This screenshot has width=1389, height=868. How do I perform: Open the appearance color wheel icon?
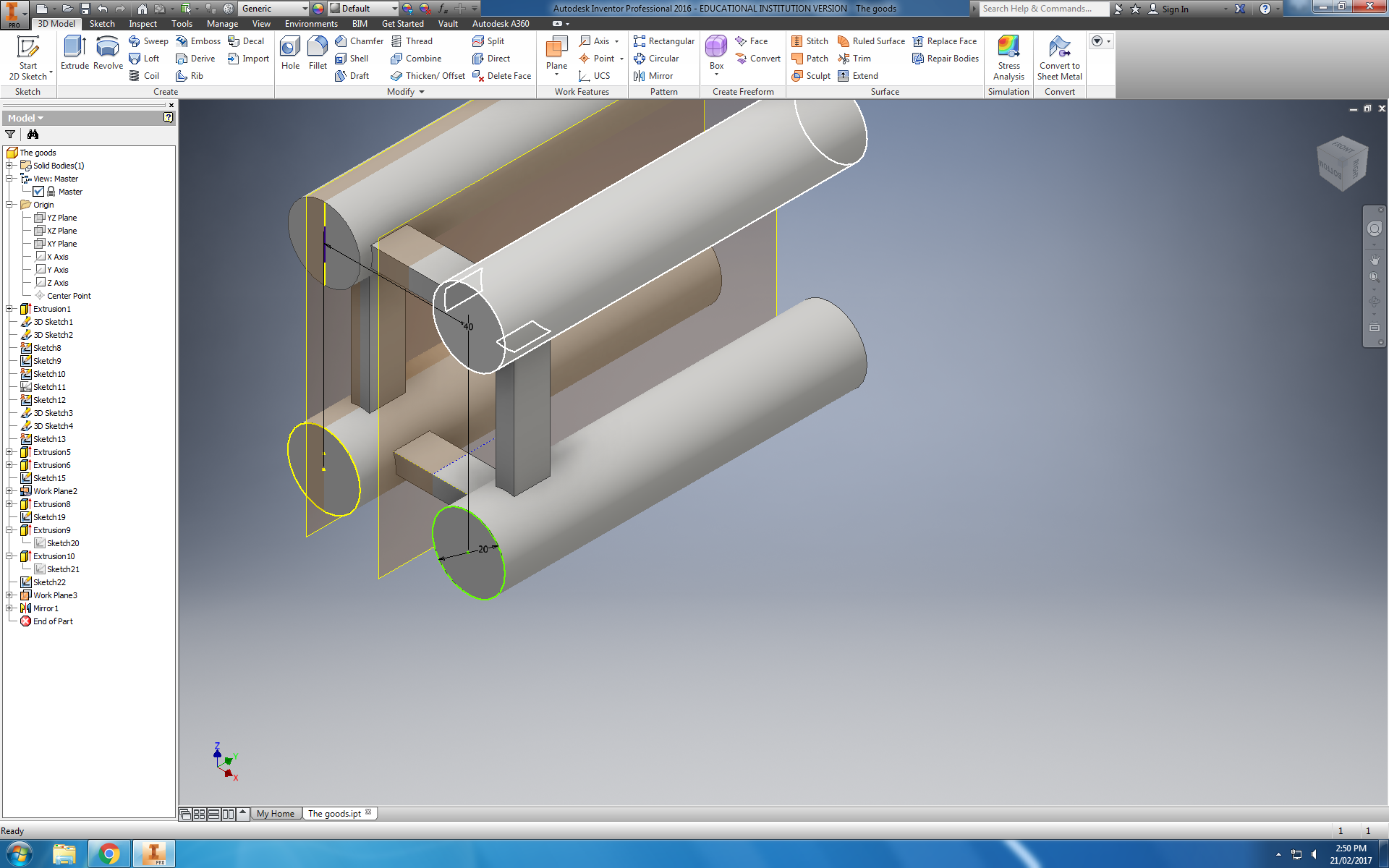click(x=318, y=9)
